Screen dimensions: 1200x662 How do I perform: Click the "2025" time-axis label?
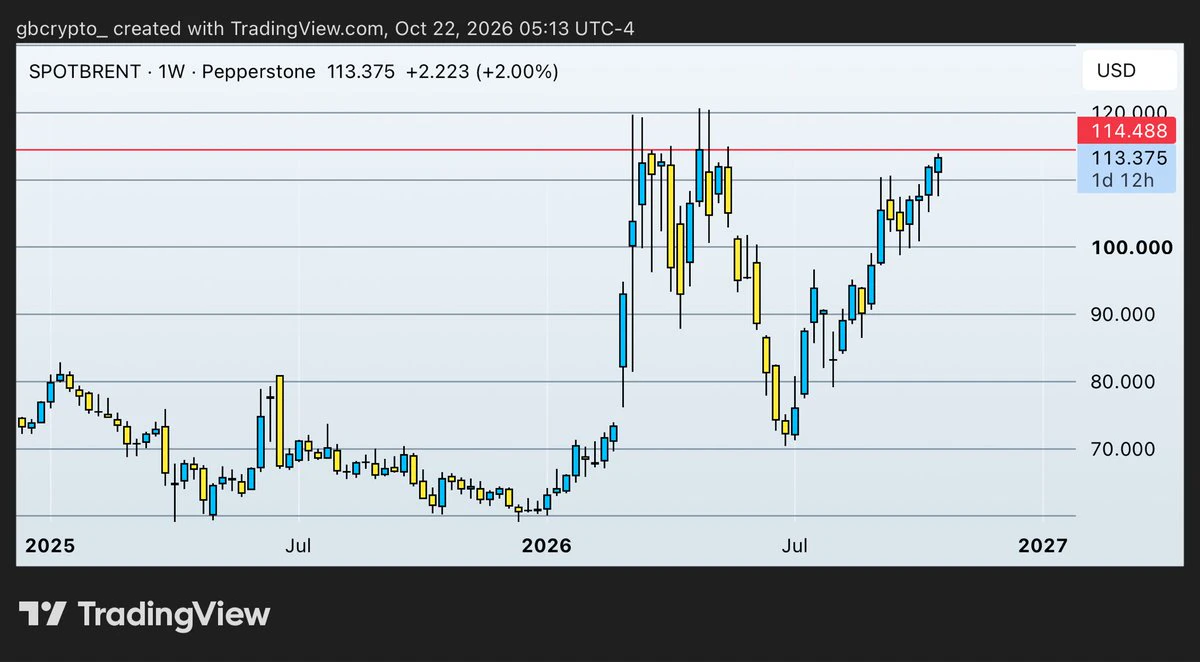pyautogui.click(x=50, y=546)
